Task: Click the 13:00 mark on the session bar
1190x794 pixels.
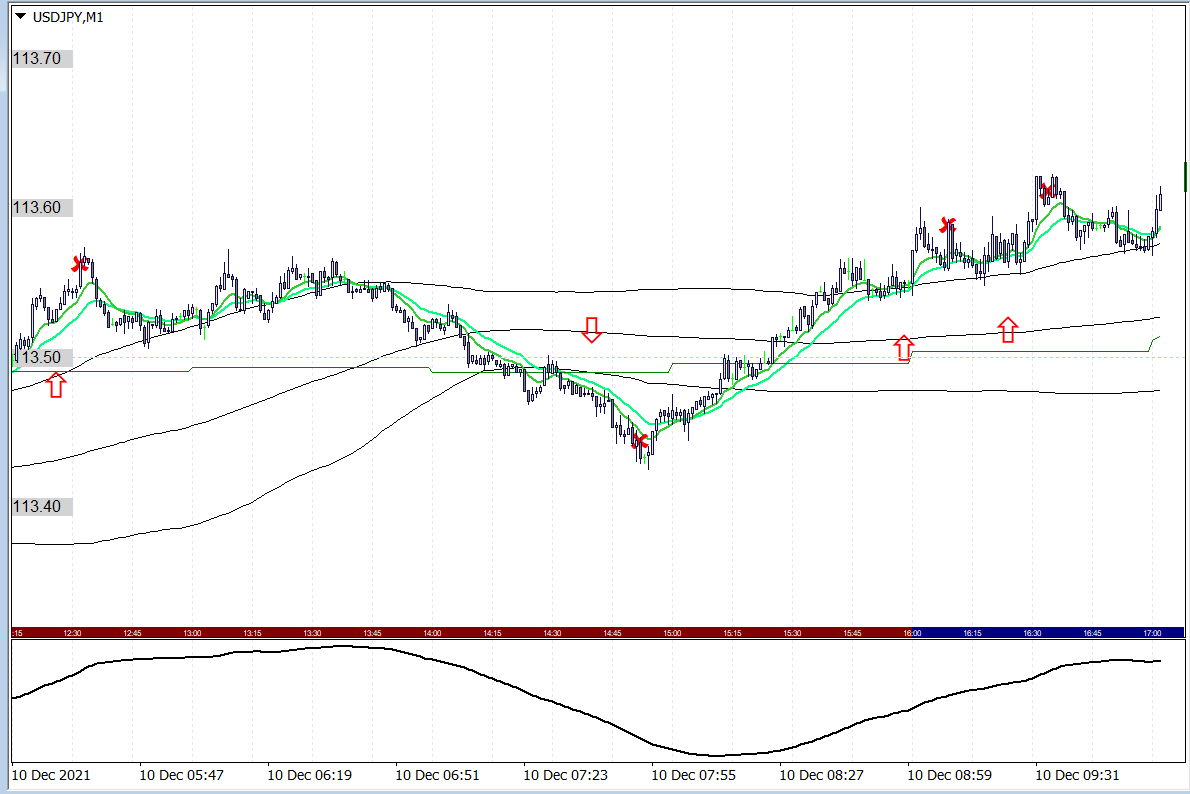Action: (193, 633)
